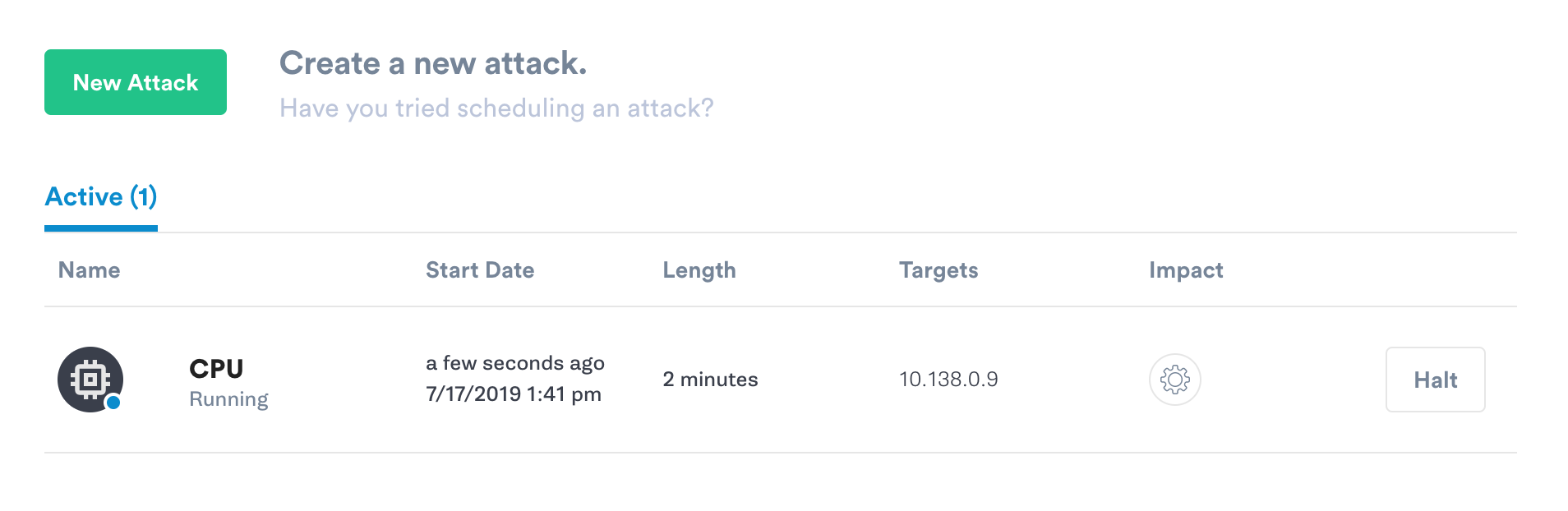Click the gear inside the Impact column
1568x511 pixels.
point(1174,380)
